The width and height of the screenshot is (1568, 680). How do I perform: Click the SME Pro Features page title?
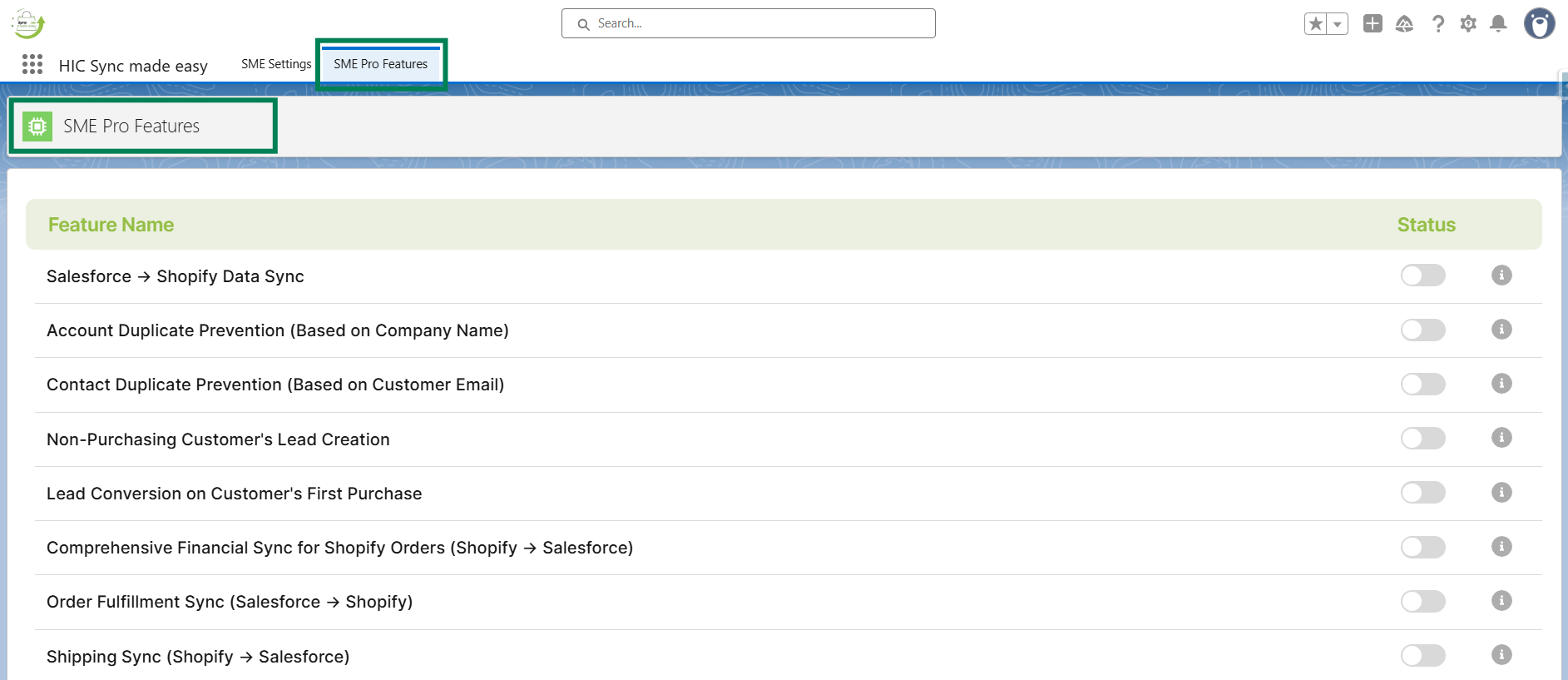[131, 127]
